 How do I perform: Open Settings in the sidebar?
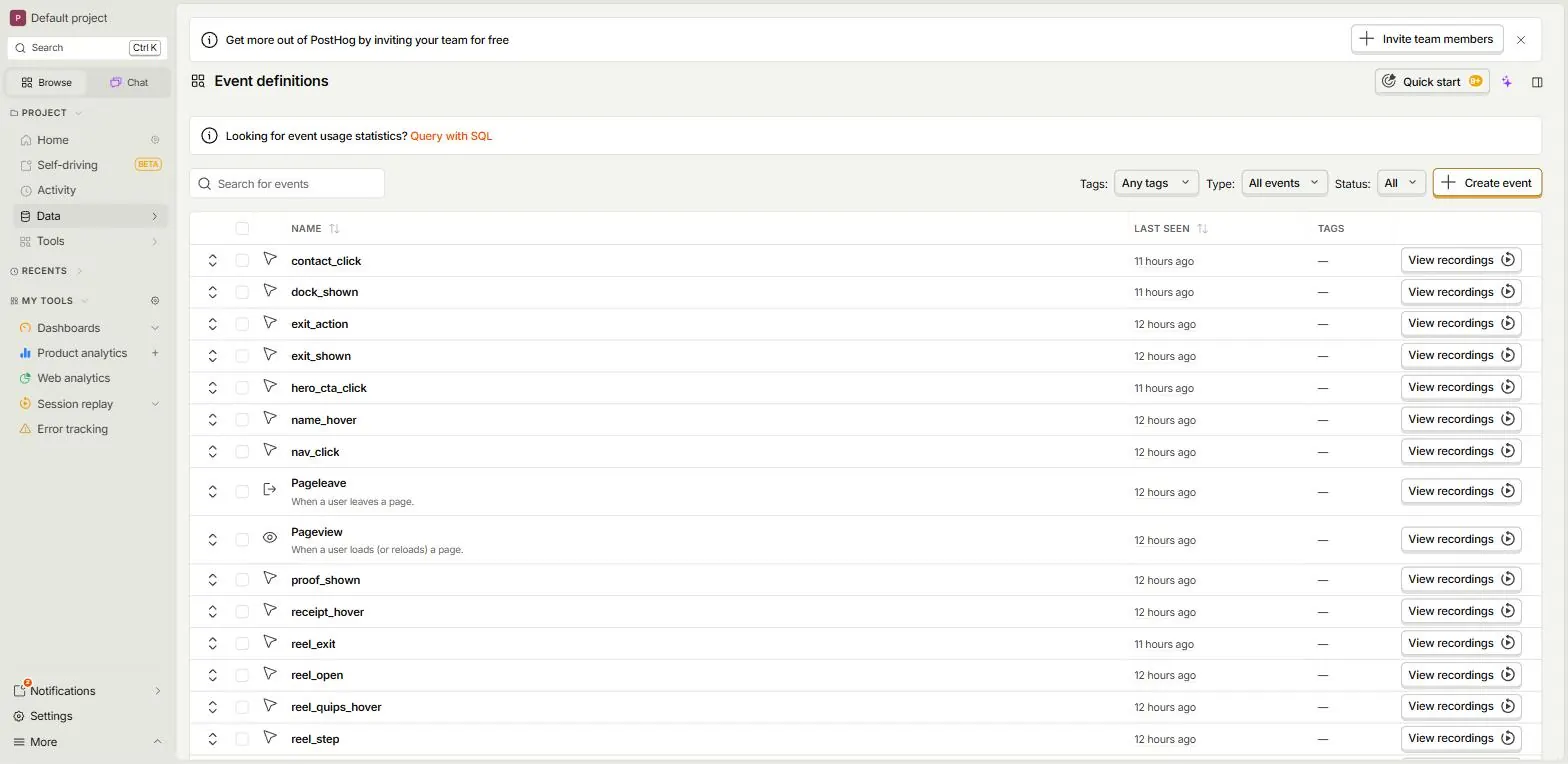point(51,716)
